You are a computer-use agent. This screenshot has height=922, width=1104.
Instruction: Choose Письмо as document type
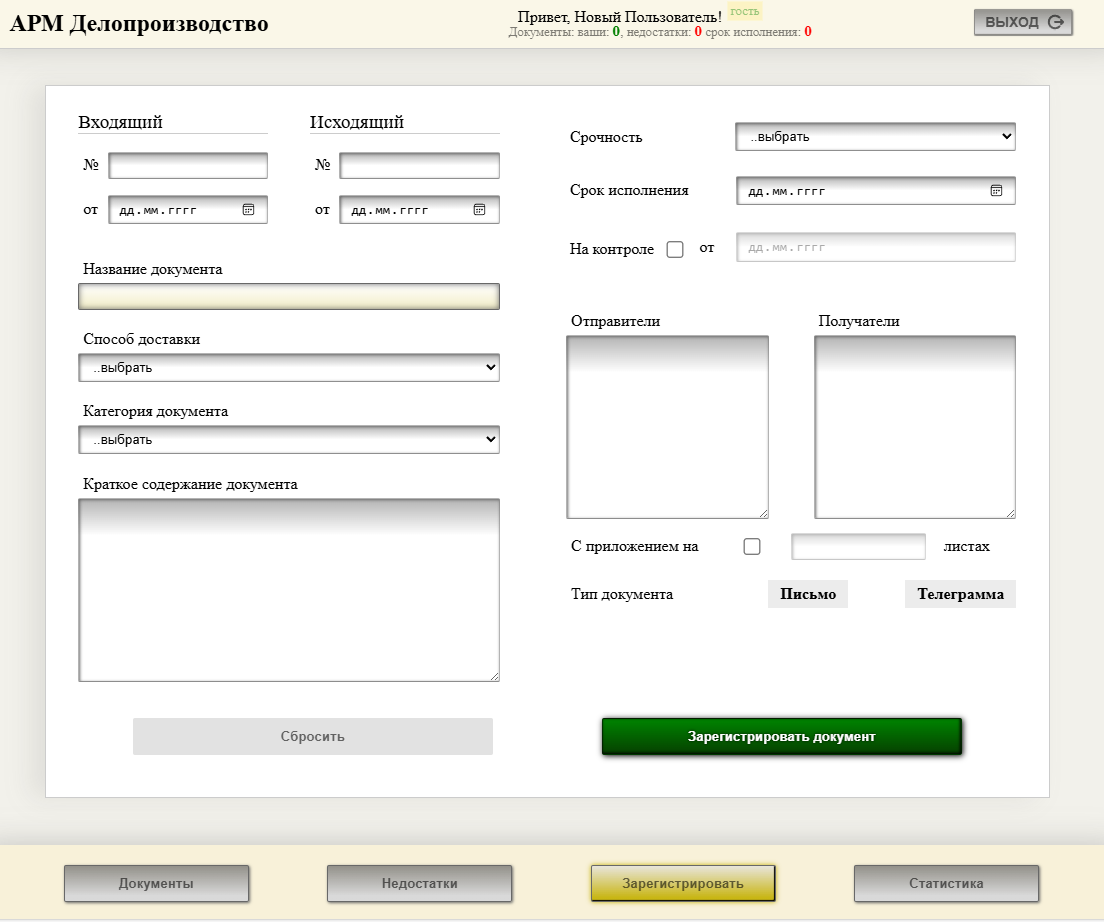pos(808,594)
